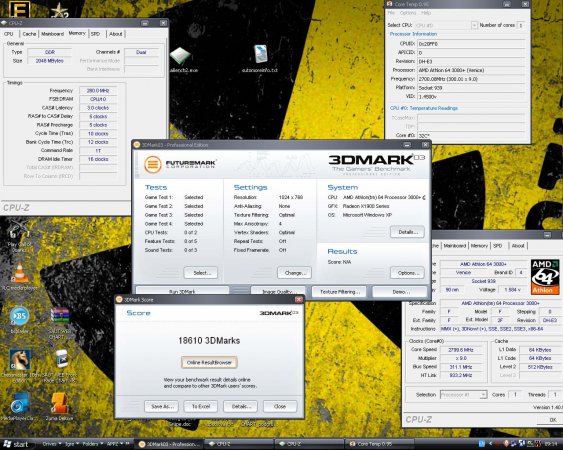The height and width of the screenshot is (450, 563).
Task: Click the Start button
Action: [16, 444]
